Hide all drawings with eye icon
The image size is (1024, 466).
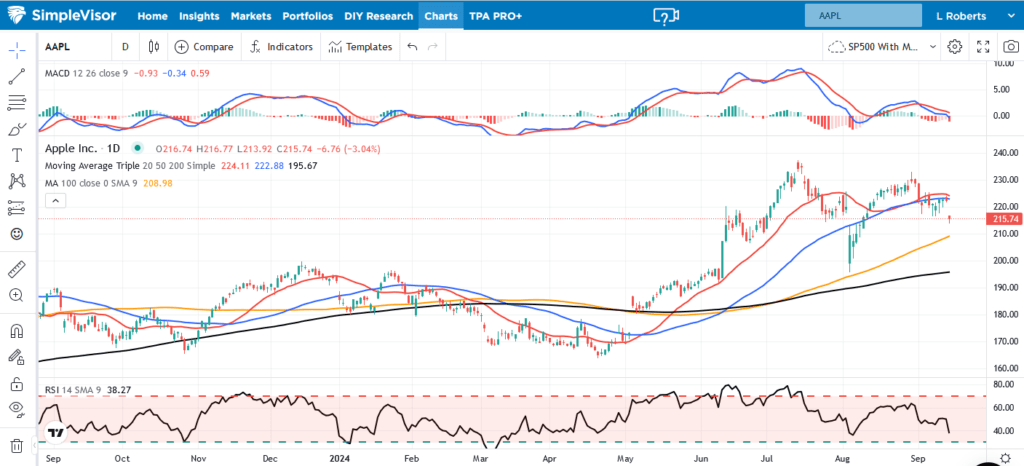tap(17, 409)
